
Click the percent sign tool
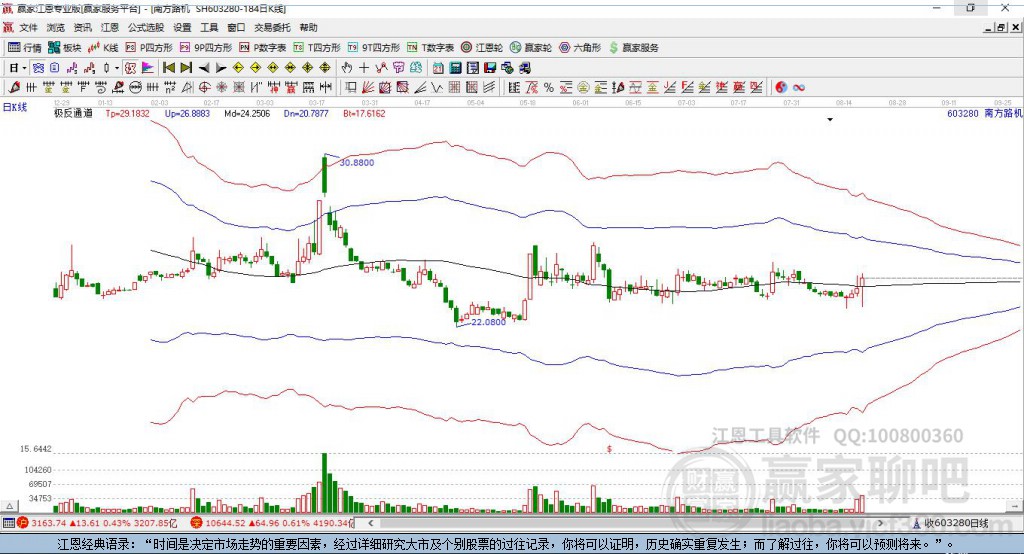click(x=549, y=88)
